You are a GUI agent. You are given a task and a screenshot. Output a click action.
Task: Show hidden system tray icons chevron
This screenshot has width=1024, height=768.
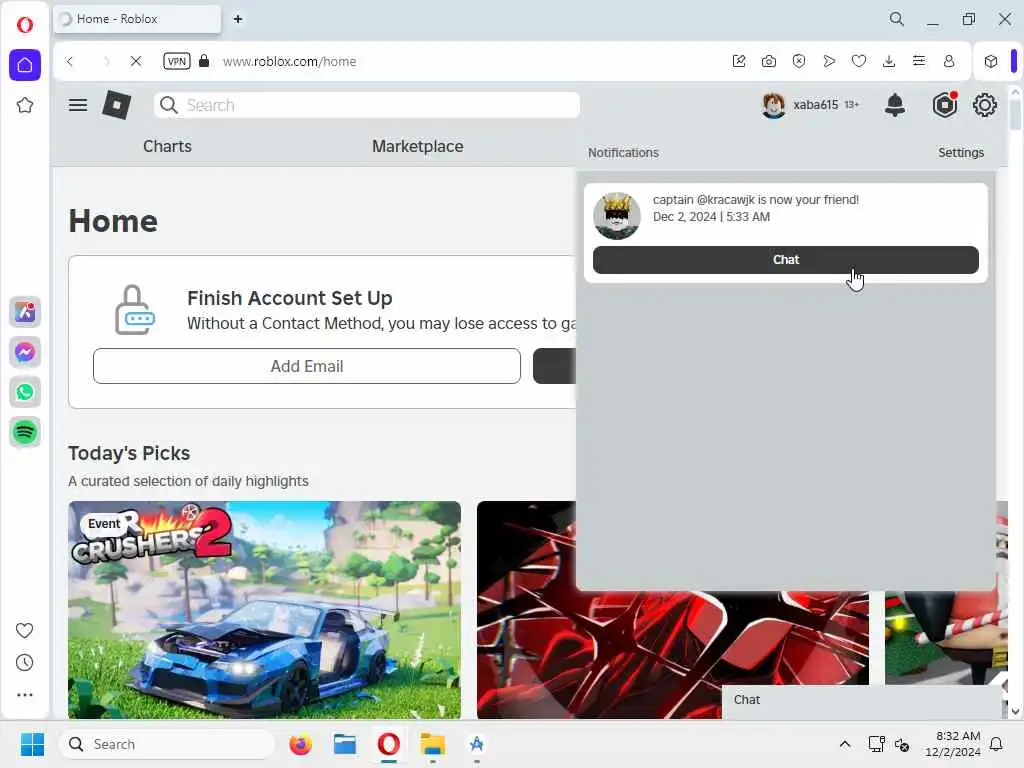click(844, 744)
